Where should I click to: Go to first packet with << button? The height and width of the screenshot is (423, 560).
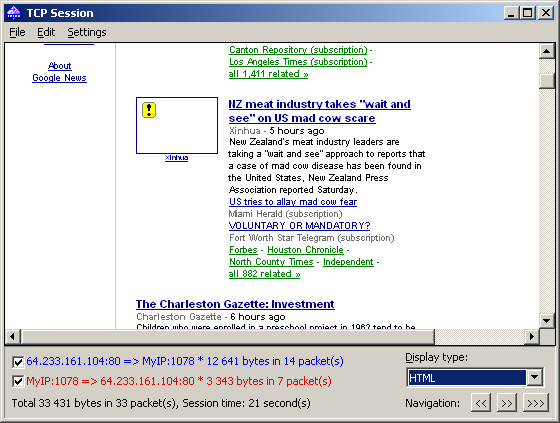tap(481, 403)
